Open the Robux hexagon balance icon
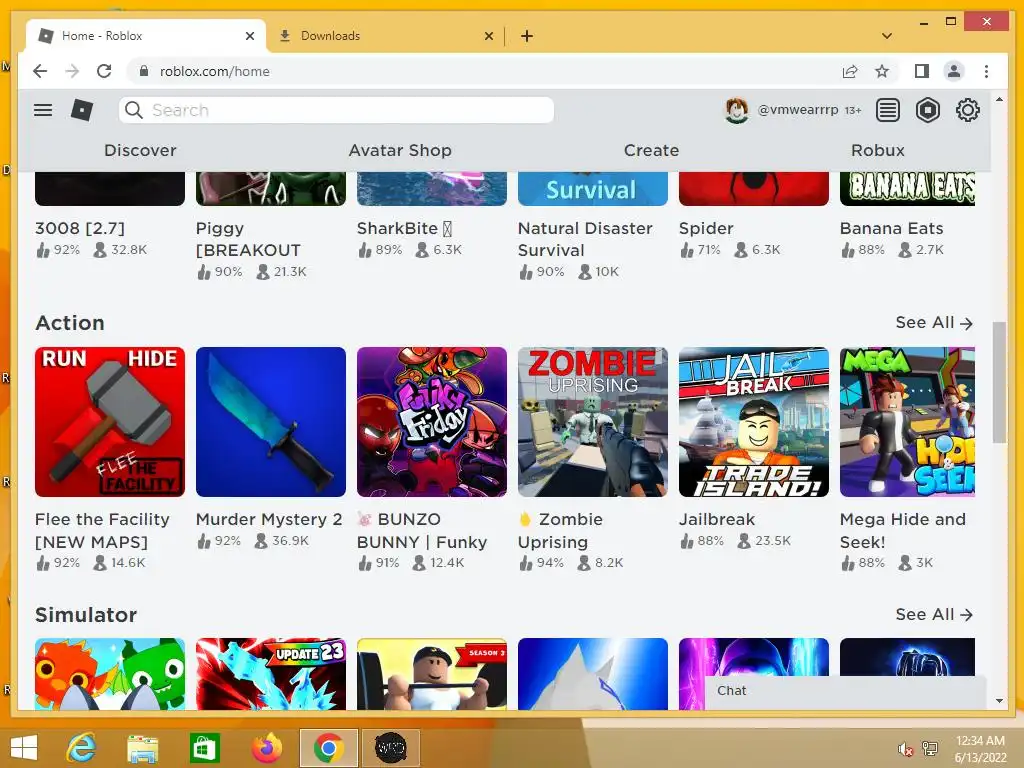1024x768 pixels. coord(927,110)
